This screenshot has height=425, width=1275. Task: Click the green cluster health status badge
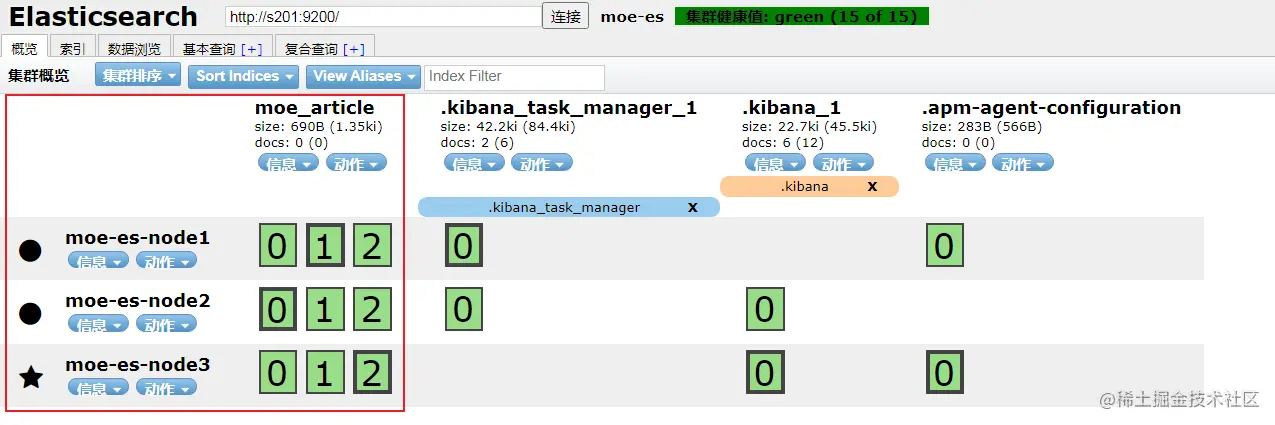(802, 16)
